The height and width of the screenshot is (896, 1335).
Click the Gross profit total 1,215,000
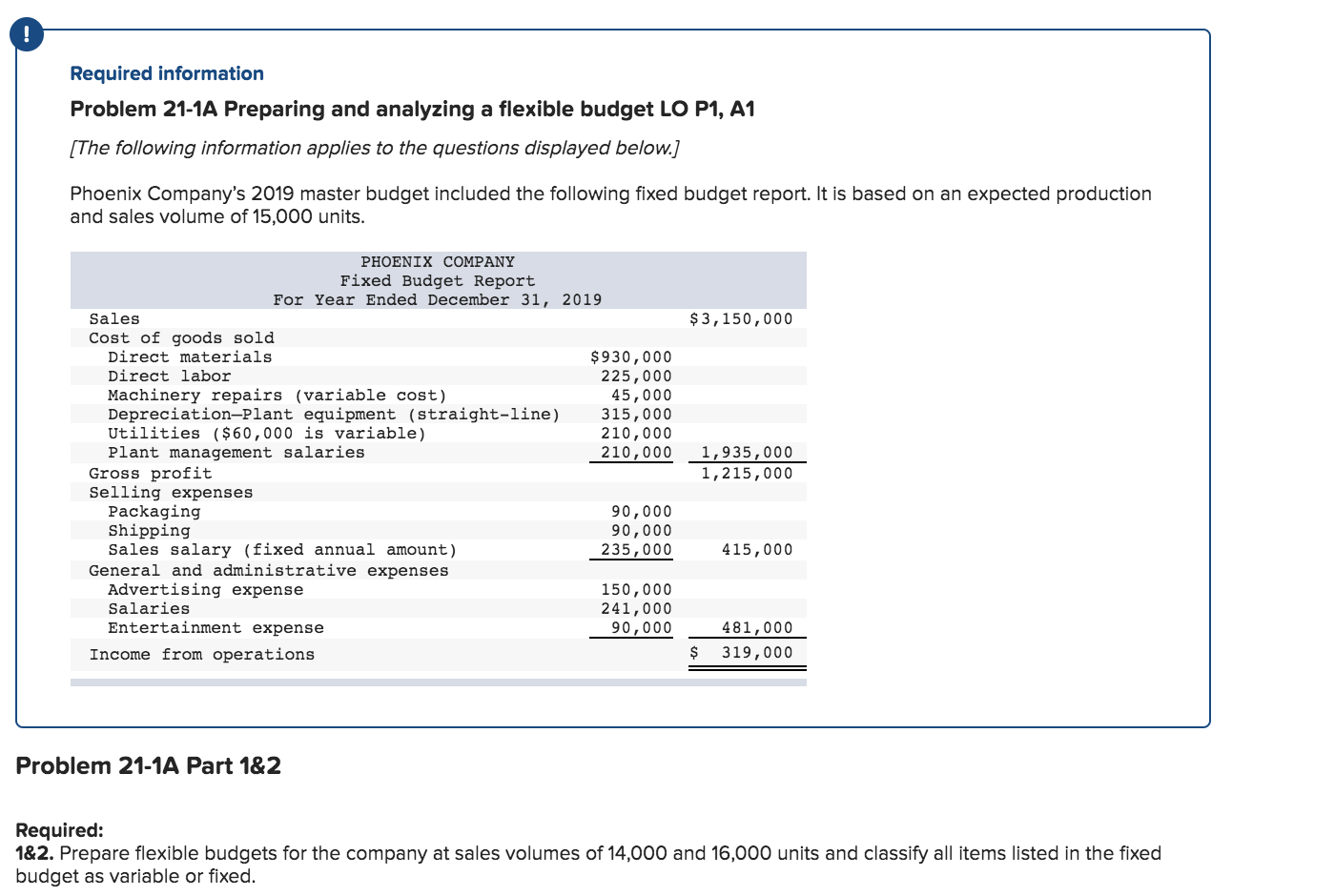click(748, 473)
